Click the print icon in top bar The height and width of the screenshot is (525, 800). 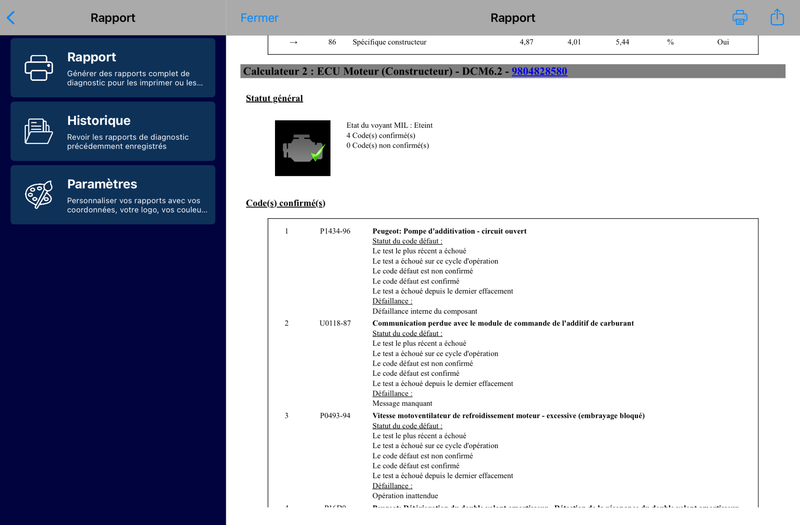pyautogui.click(x=740, y=17)
